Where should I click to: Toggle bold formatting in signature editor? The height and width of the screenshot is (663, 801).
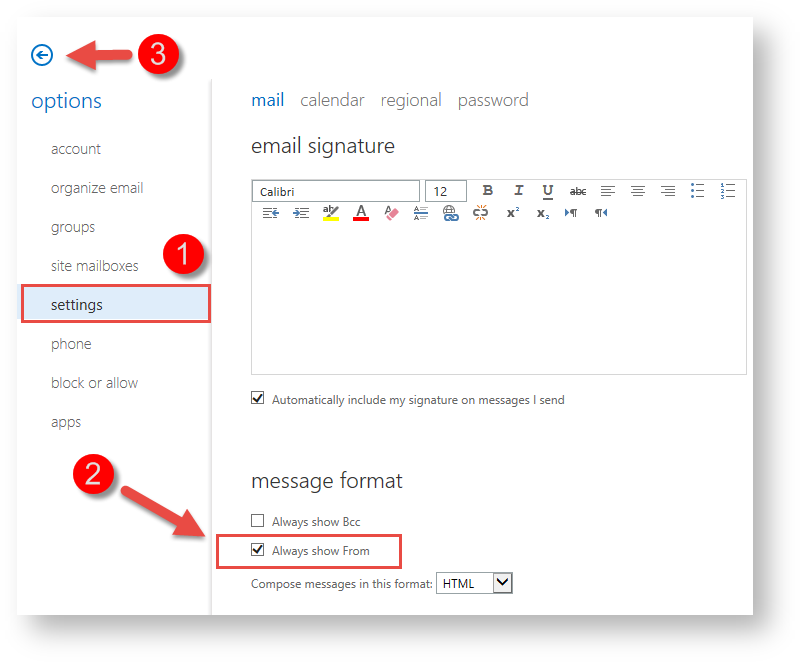coord(488,191)
